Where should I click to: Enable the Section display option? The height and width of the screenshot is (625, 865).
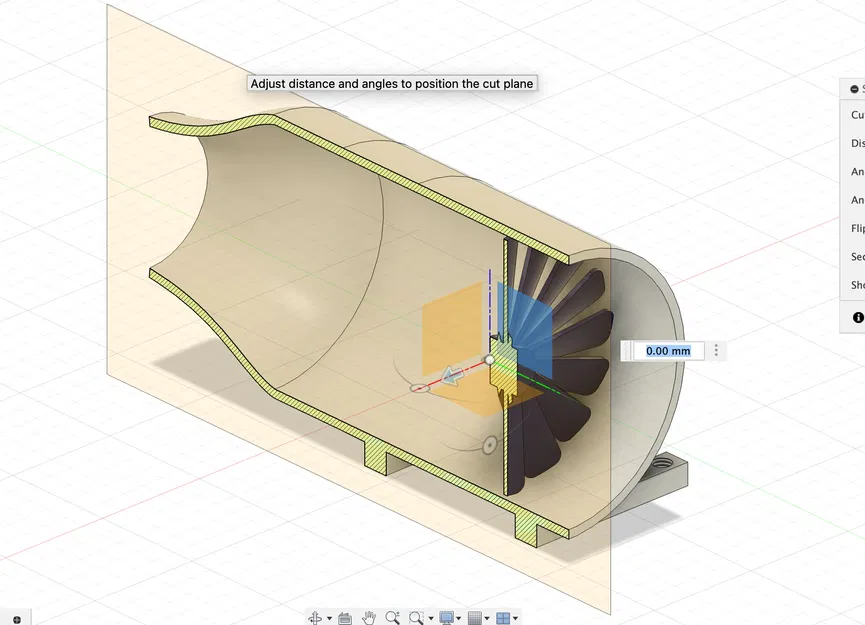(x=856, y=256)
